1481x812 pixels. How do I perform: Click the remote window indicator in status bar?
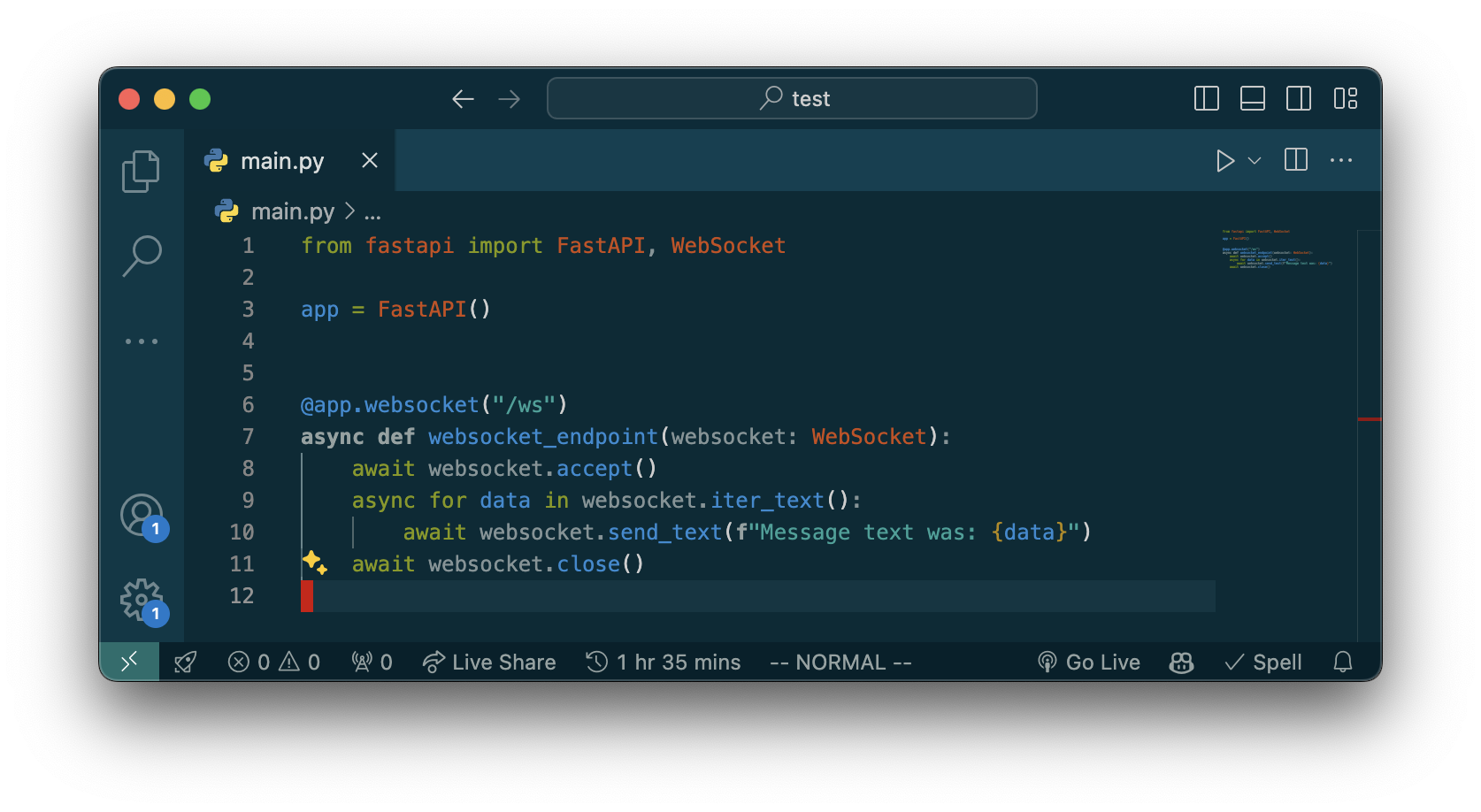pos(129,662)
